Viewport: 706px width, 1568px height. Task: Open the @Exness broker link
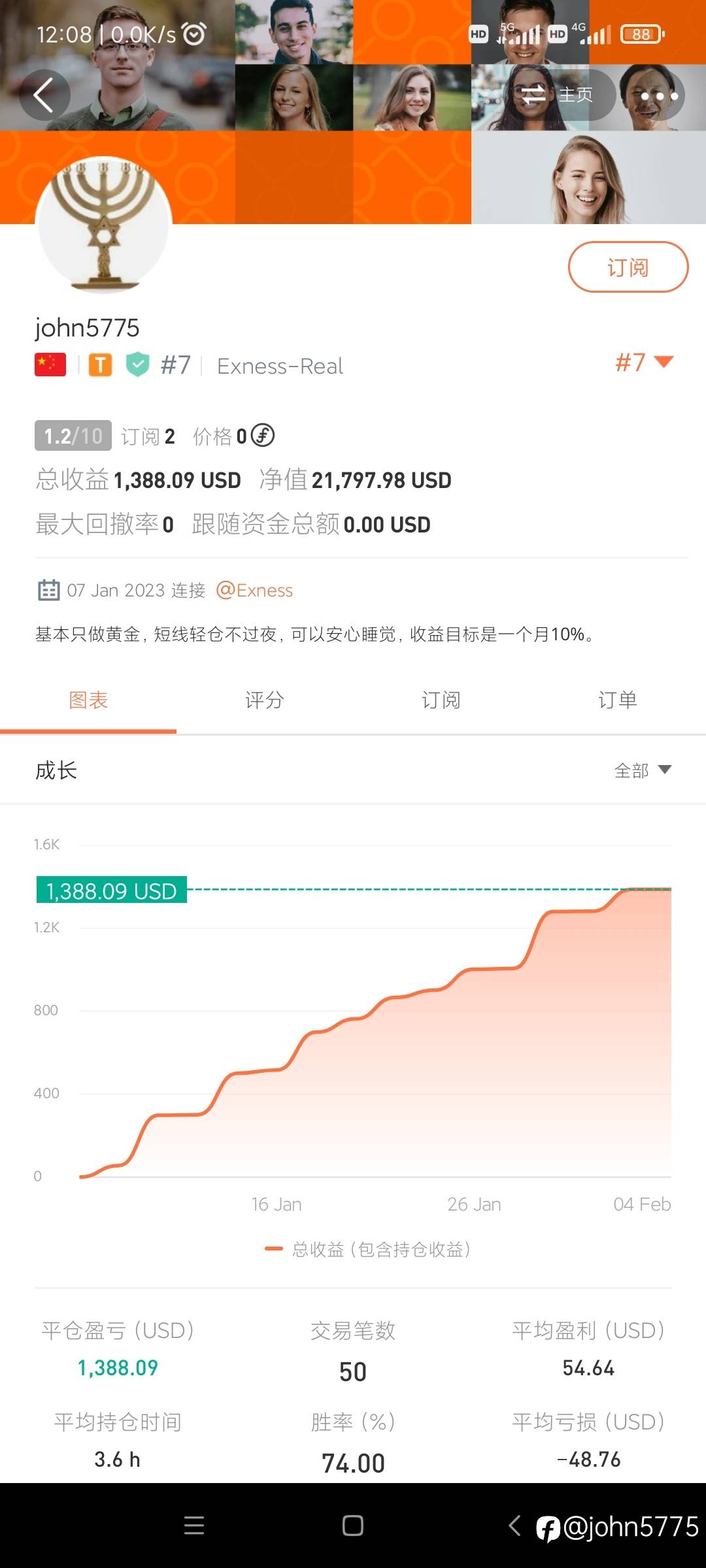(254, 590)
